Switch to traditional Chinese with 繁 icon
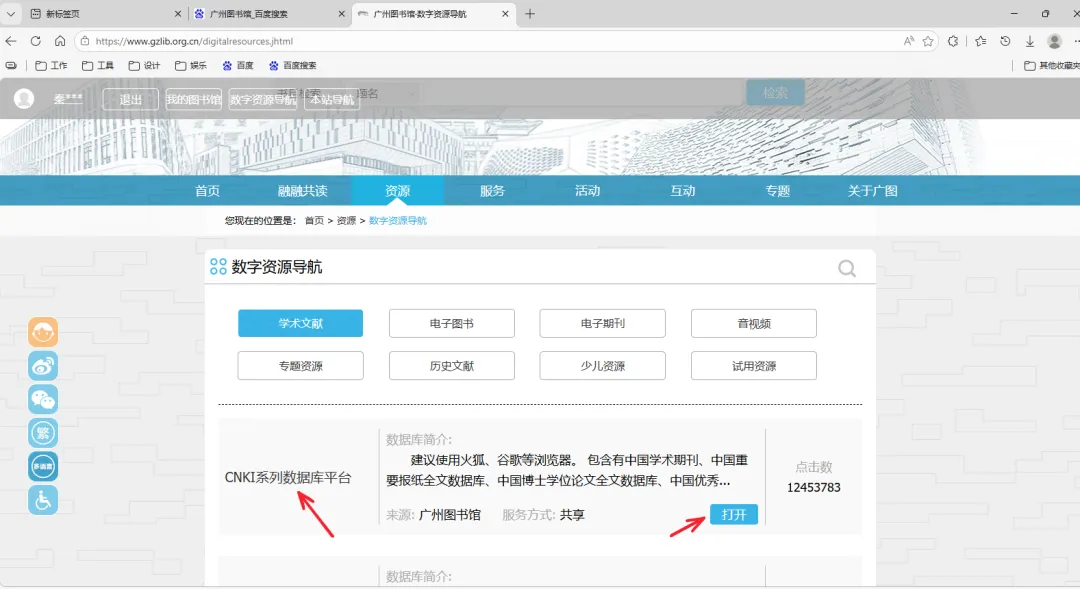The height and width of the screenshot is (589, 1080). click(x=43, y=433)
